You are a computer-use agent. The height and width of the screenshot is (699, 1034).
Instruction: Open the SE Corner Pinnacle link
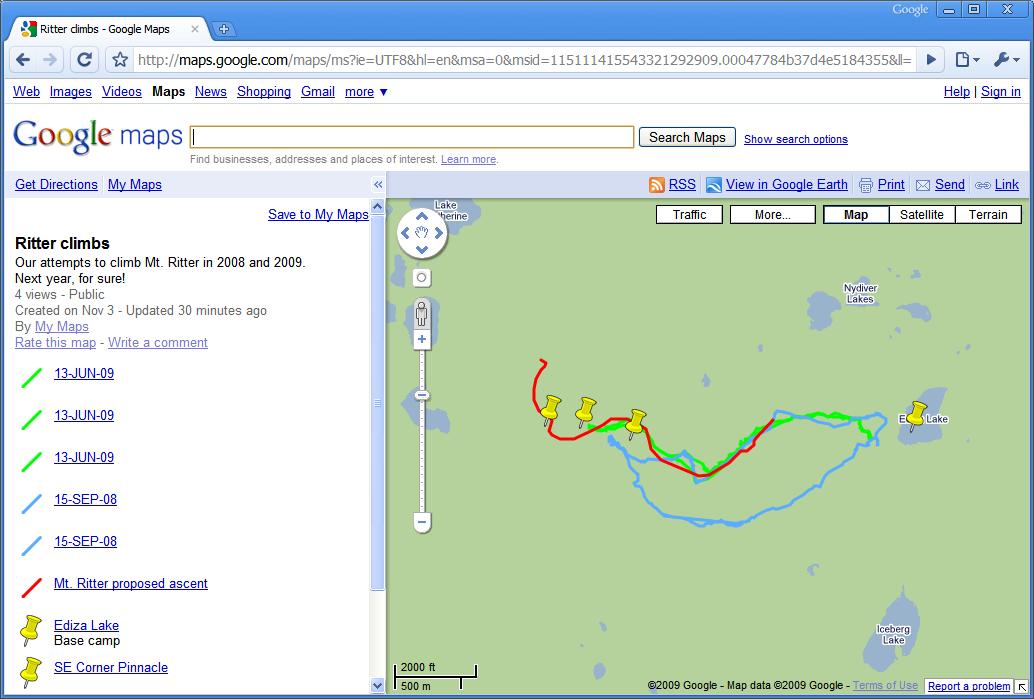click(x=111, y=667)
